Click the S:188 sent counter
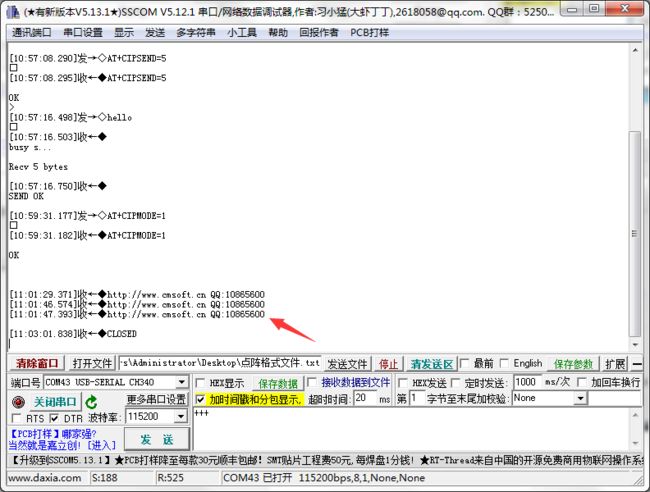The width and height of the screenshot is (650, 492). coord(104,478)
